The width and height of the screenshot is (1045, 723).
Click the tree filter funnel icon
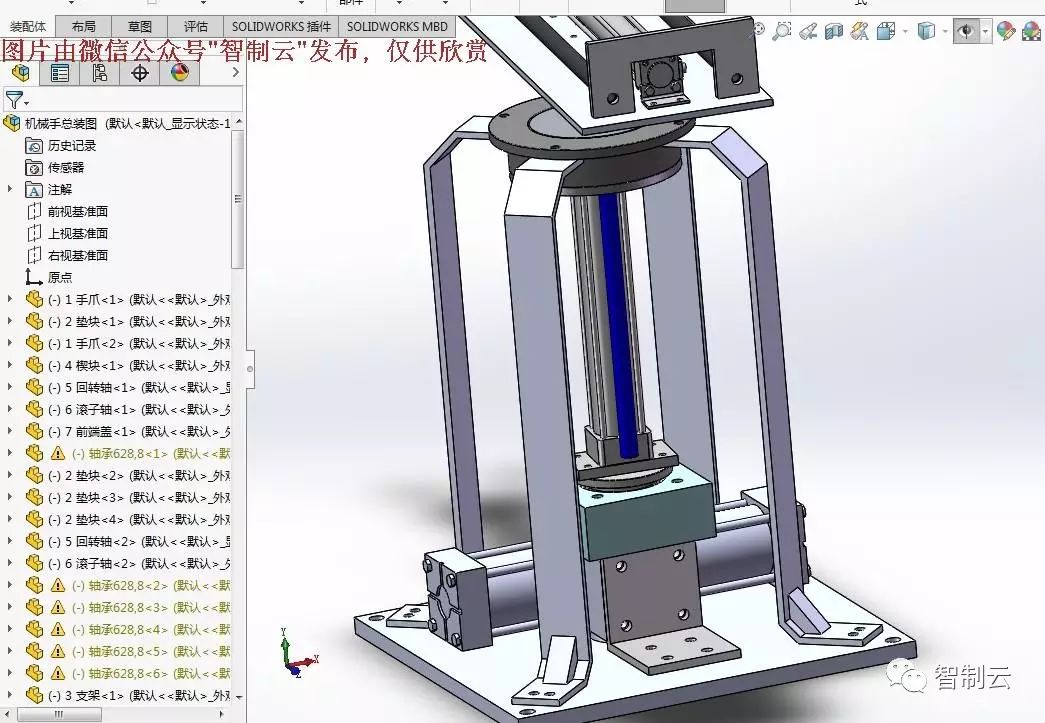tap(13, 100)
